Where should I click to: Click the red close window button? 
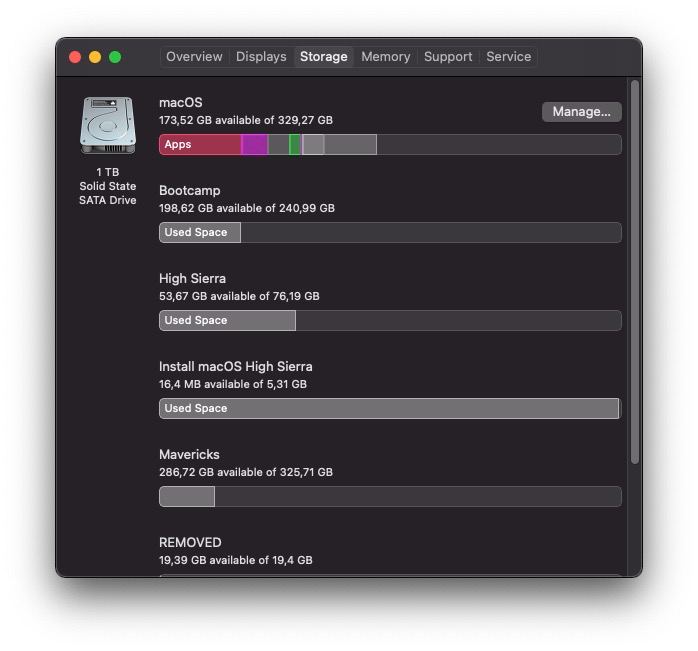(75, 57)
